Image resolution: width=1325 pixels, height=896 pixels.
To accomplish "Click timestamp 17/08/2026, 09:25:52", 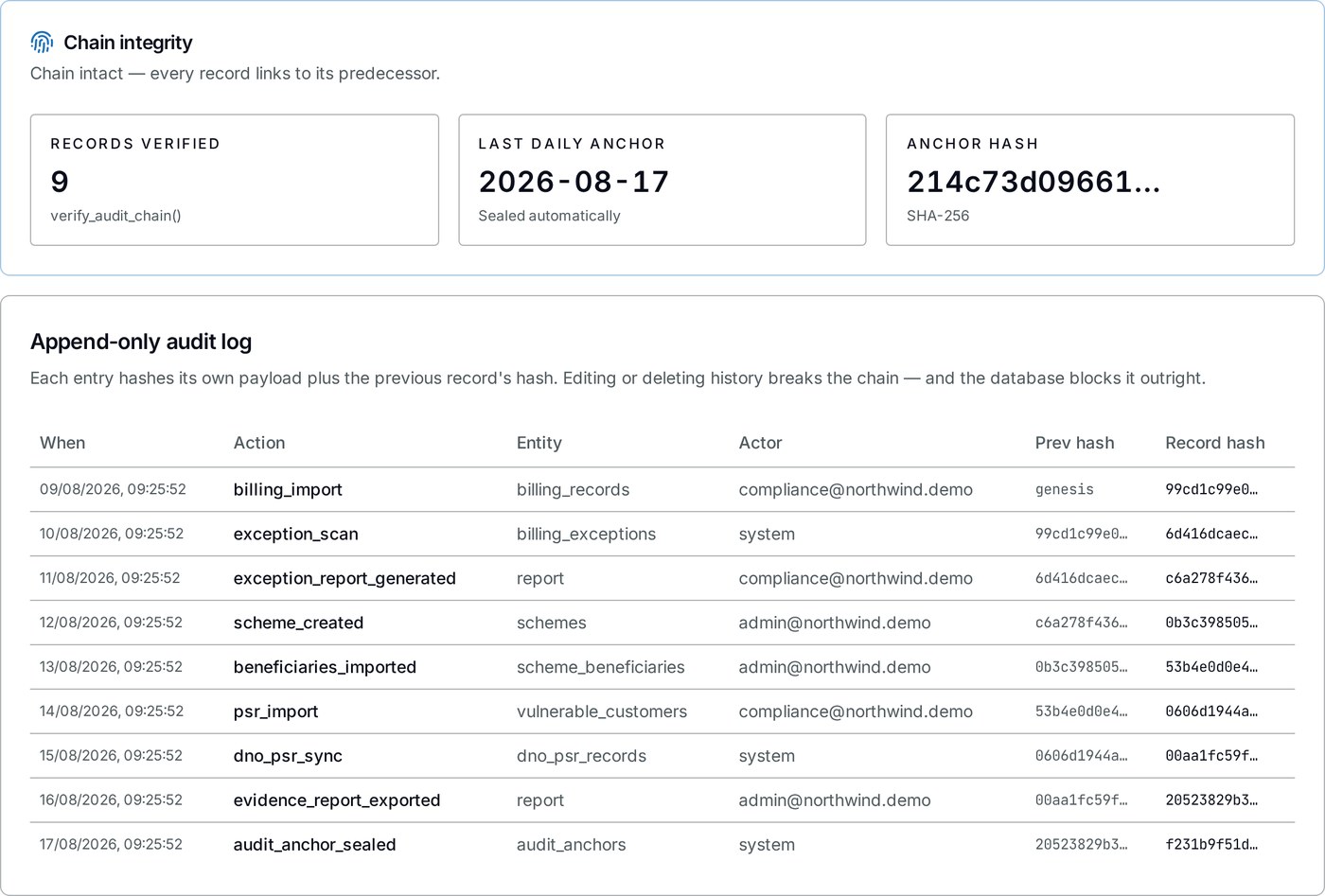I will 111,844.
